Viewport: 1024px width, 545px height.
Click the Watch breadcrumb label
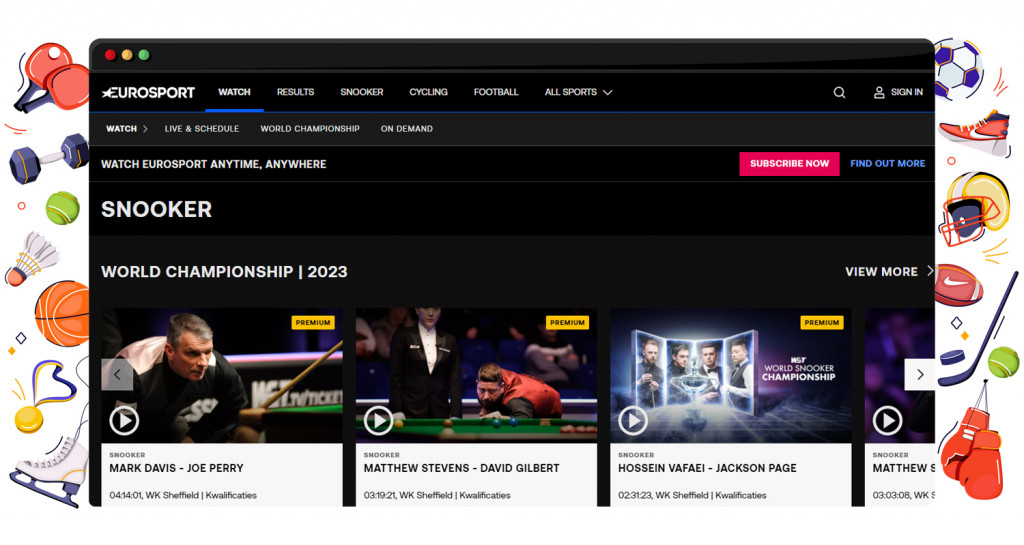(121, 129)
